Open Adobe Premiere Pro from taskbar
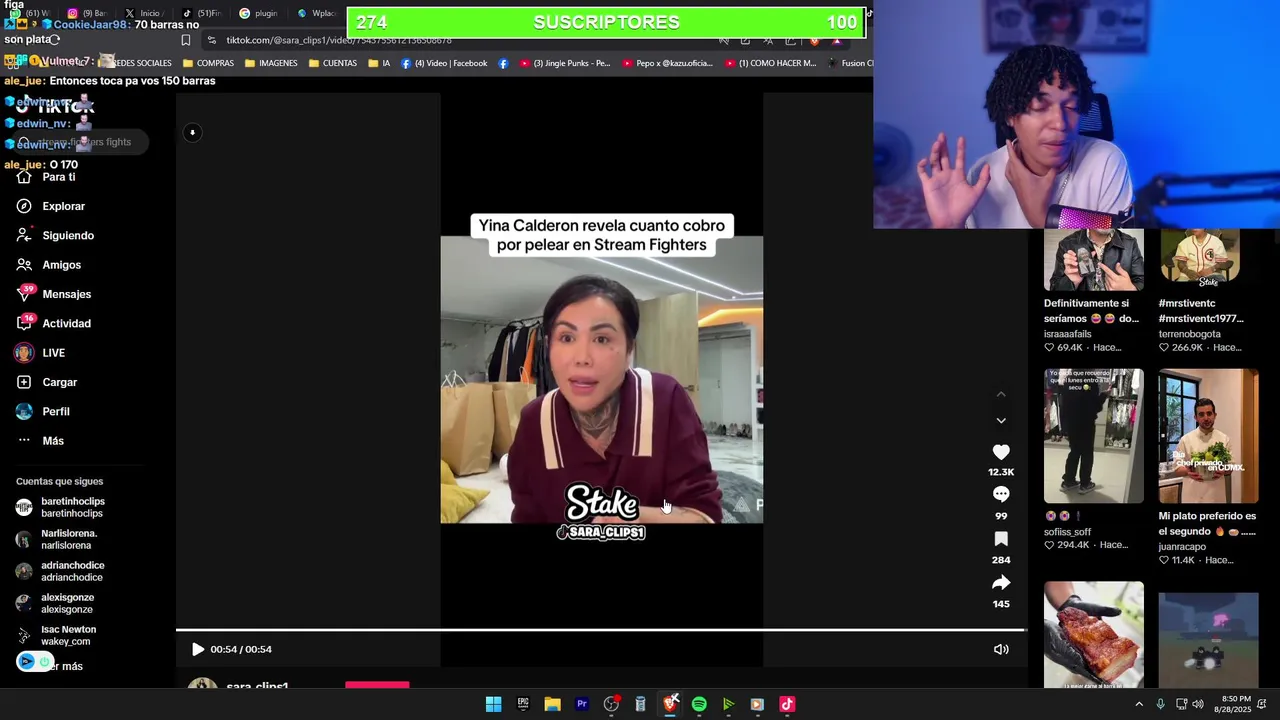The image size is (1280, 720). (x=582, y=704)
